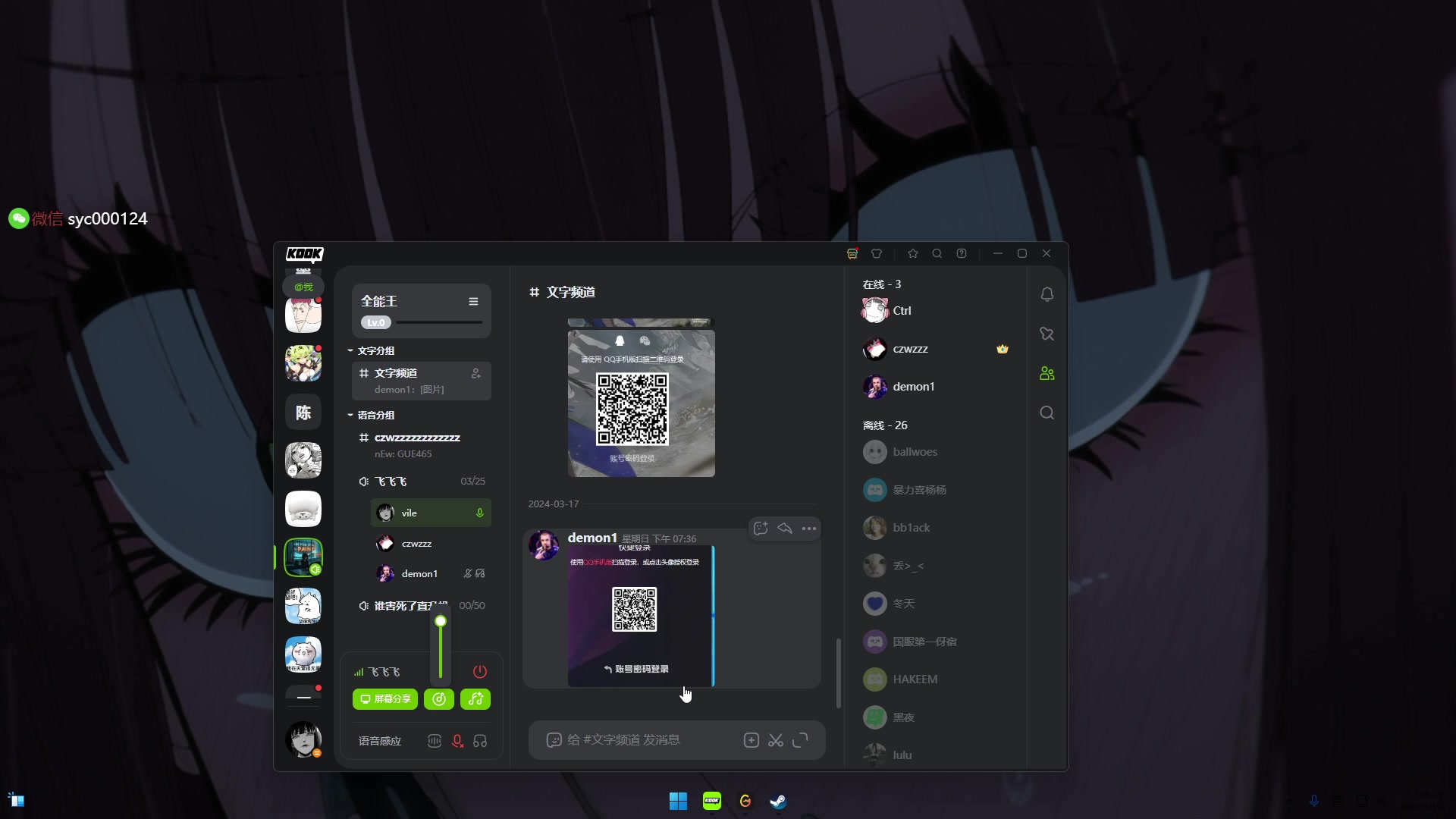This screenshot has width=1456, height=819.
Task: Click the chat scrollbar thumb
Action: [x=838, y=673]
